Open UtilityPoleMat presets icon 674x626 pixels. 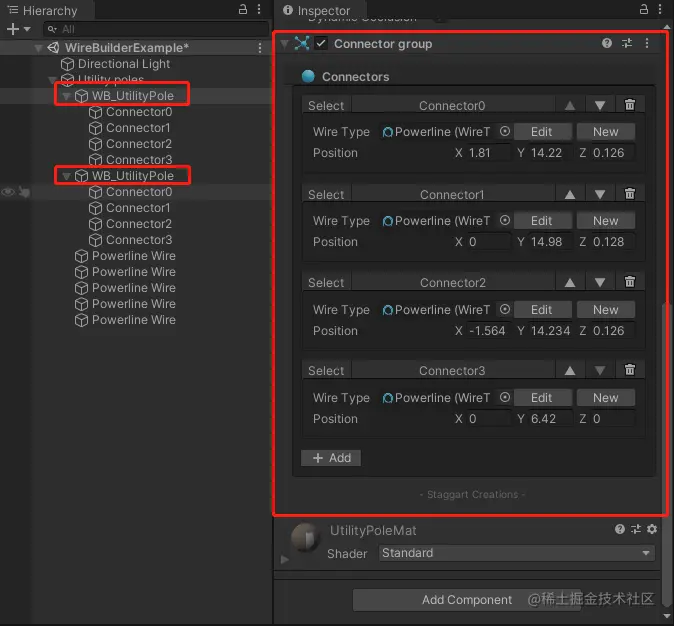coord(636,529)
